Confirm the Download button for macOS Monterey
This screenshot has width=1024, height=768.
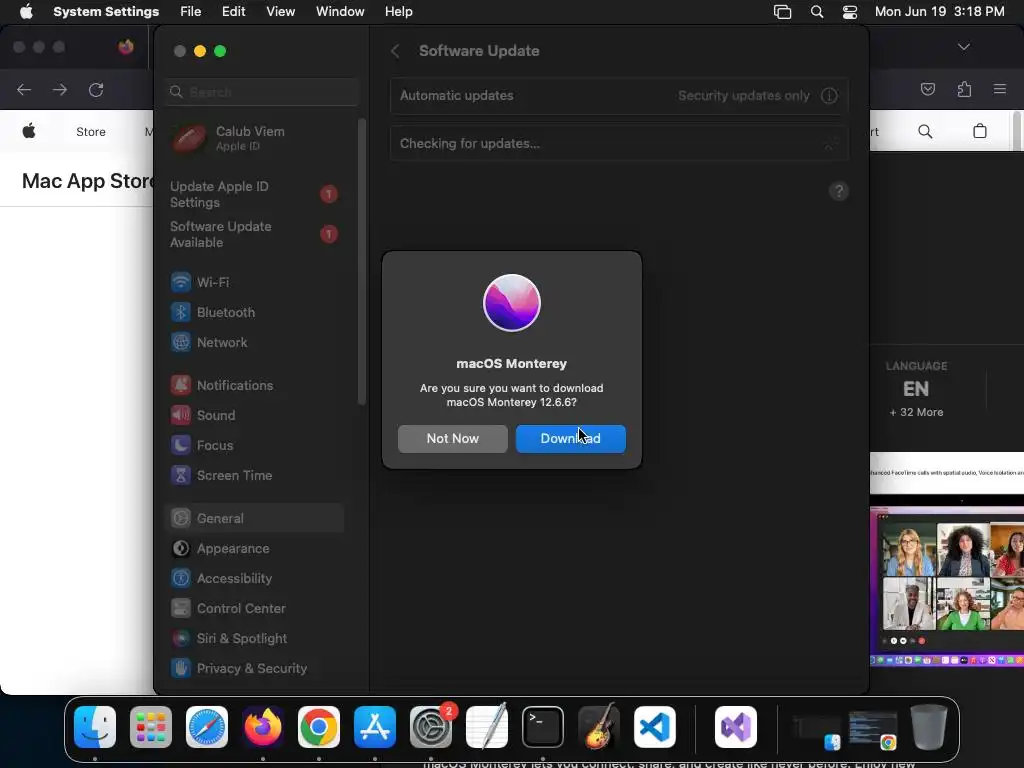point(571,438)
